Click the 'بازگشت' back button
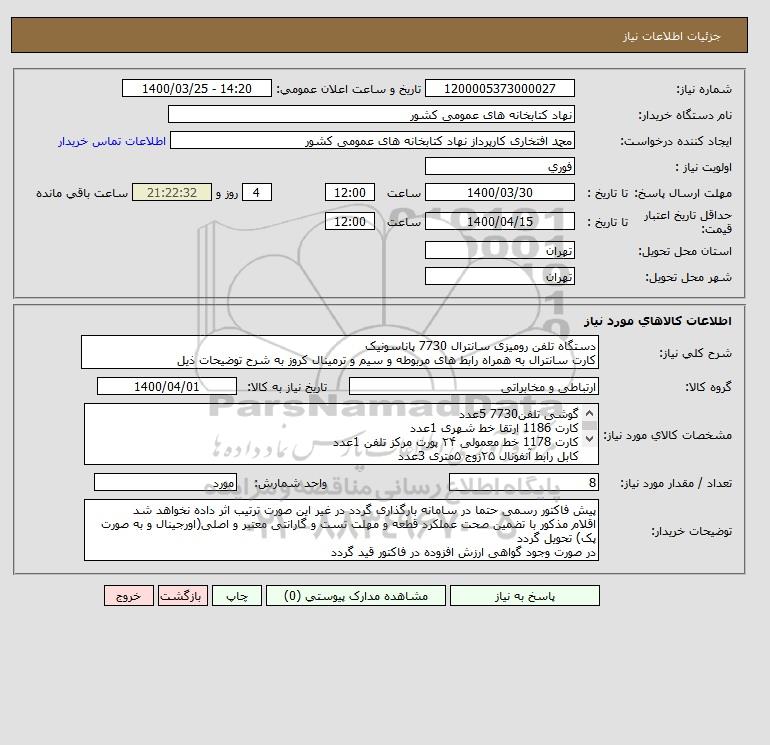The width and height of the screenshot is (770, 745). (183, 596)
